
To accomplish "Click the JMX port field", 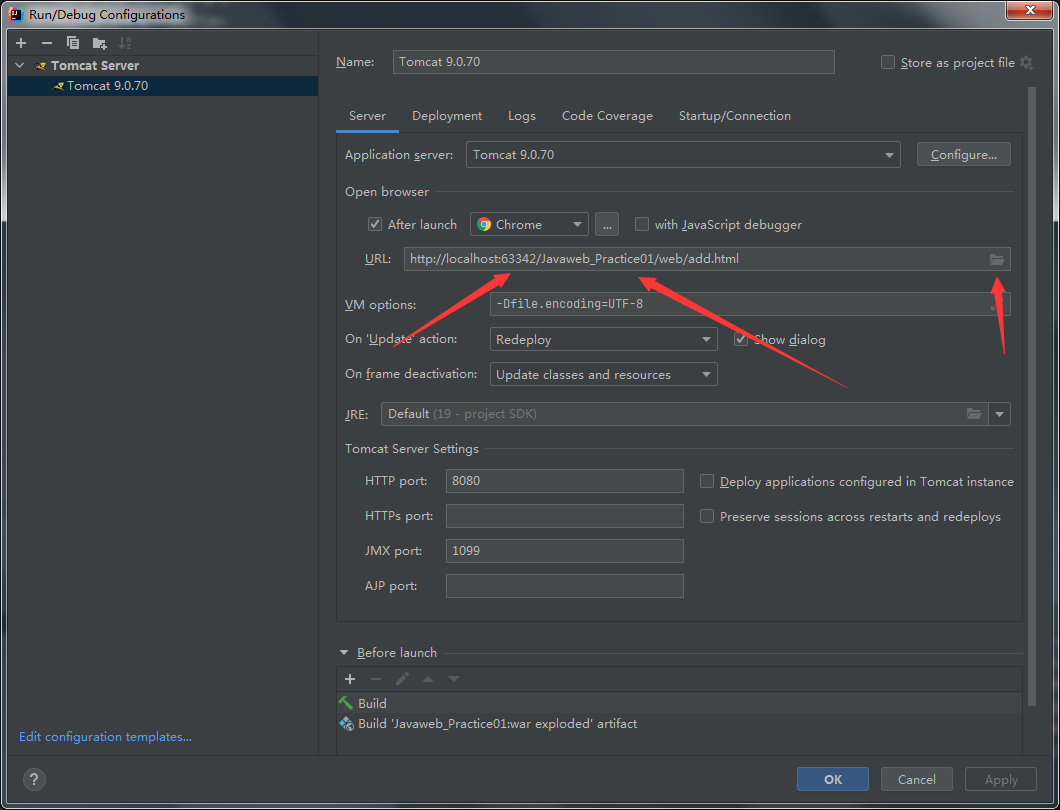I will pyautogui.click(x=564, y=551).
